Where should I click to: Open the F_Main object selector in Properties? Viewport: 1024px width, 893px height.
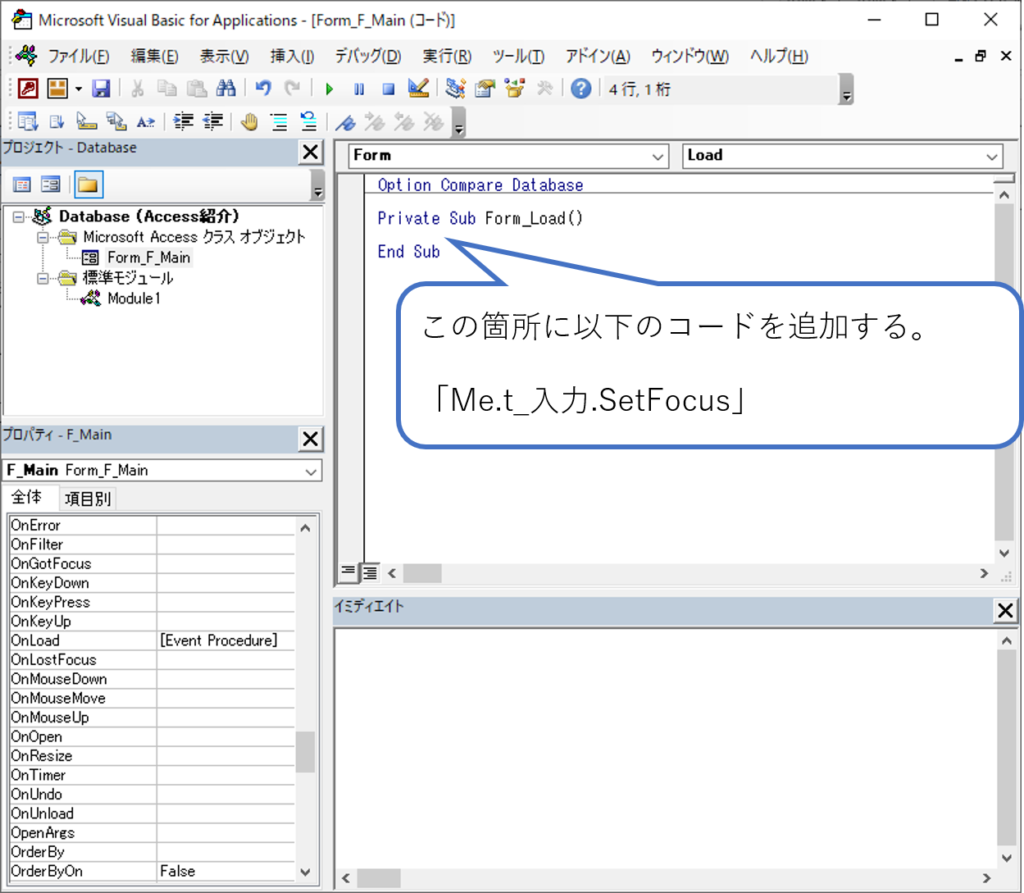[x=312, y=471]
